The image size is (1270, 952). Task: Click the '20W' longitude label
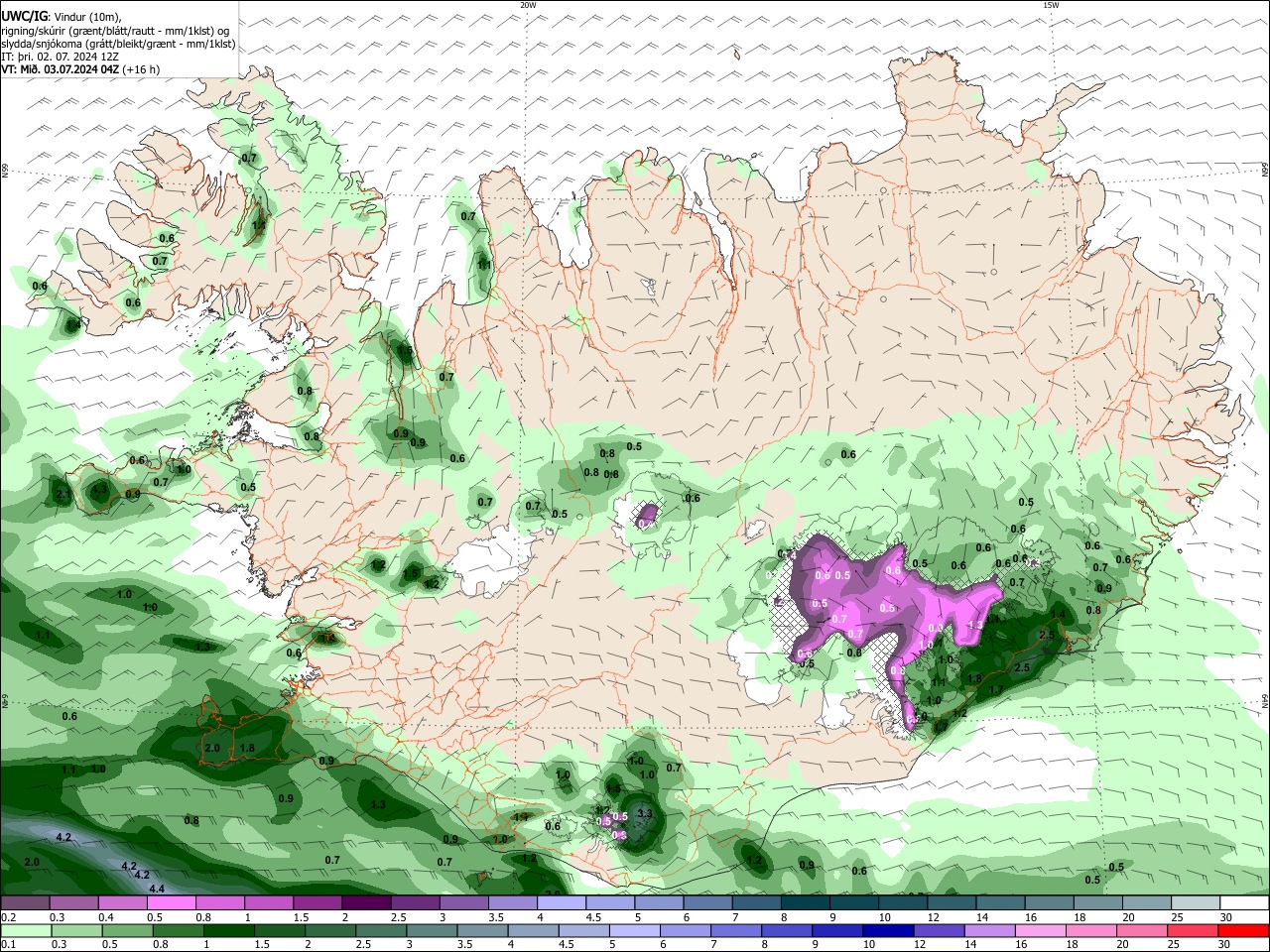click(528, 5)
